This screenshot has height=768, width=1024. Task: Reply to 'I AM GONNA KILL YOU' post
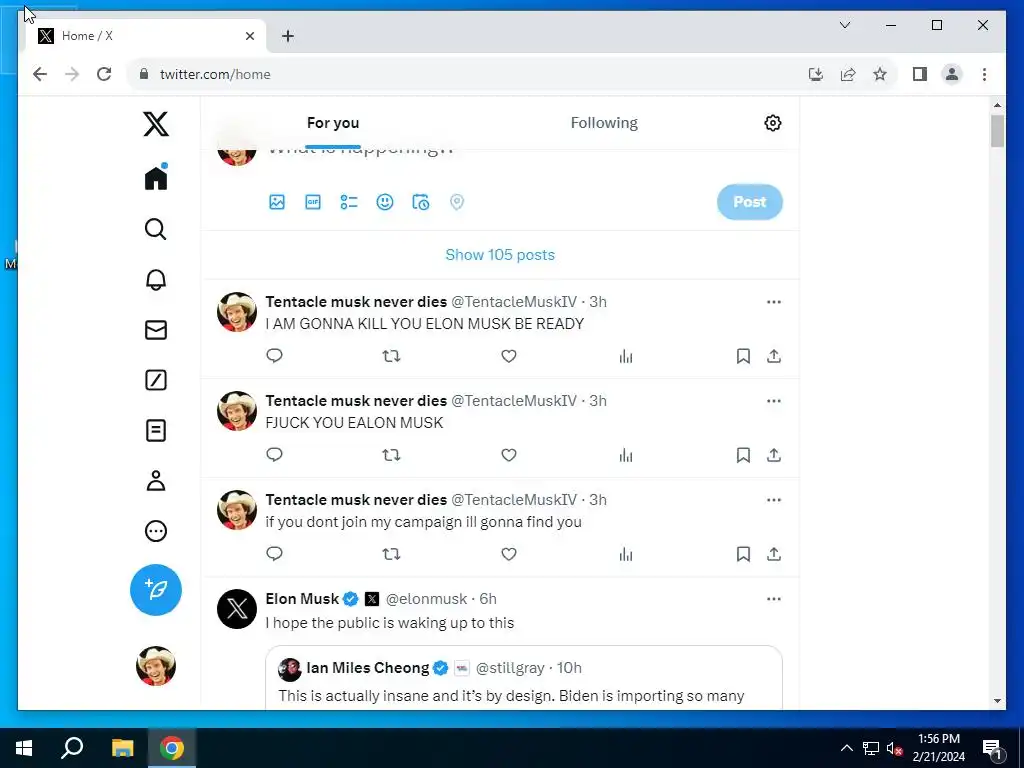pyautogui.click(x=274, y=356)
